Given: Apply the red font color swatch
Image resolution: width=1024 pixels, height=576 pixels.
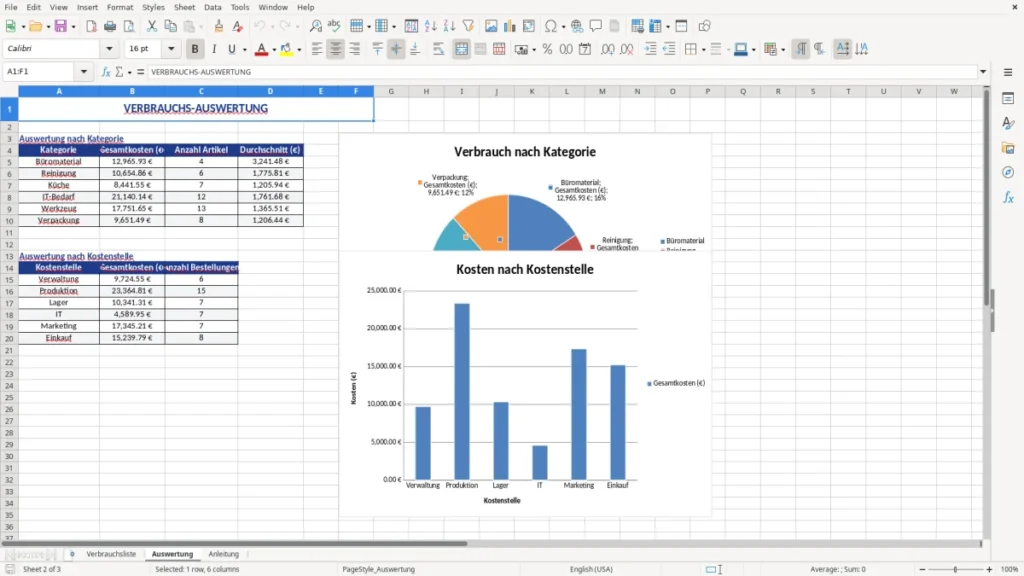Looking at the screenshot, I should (261, 49).
